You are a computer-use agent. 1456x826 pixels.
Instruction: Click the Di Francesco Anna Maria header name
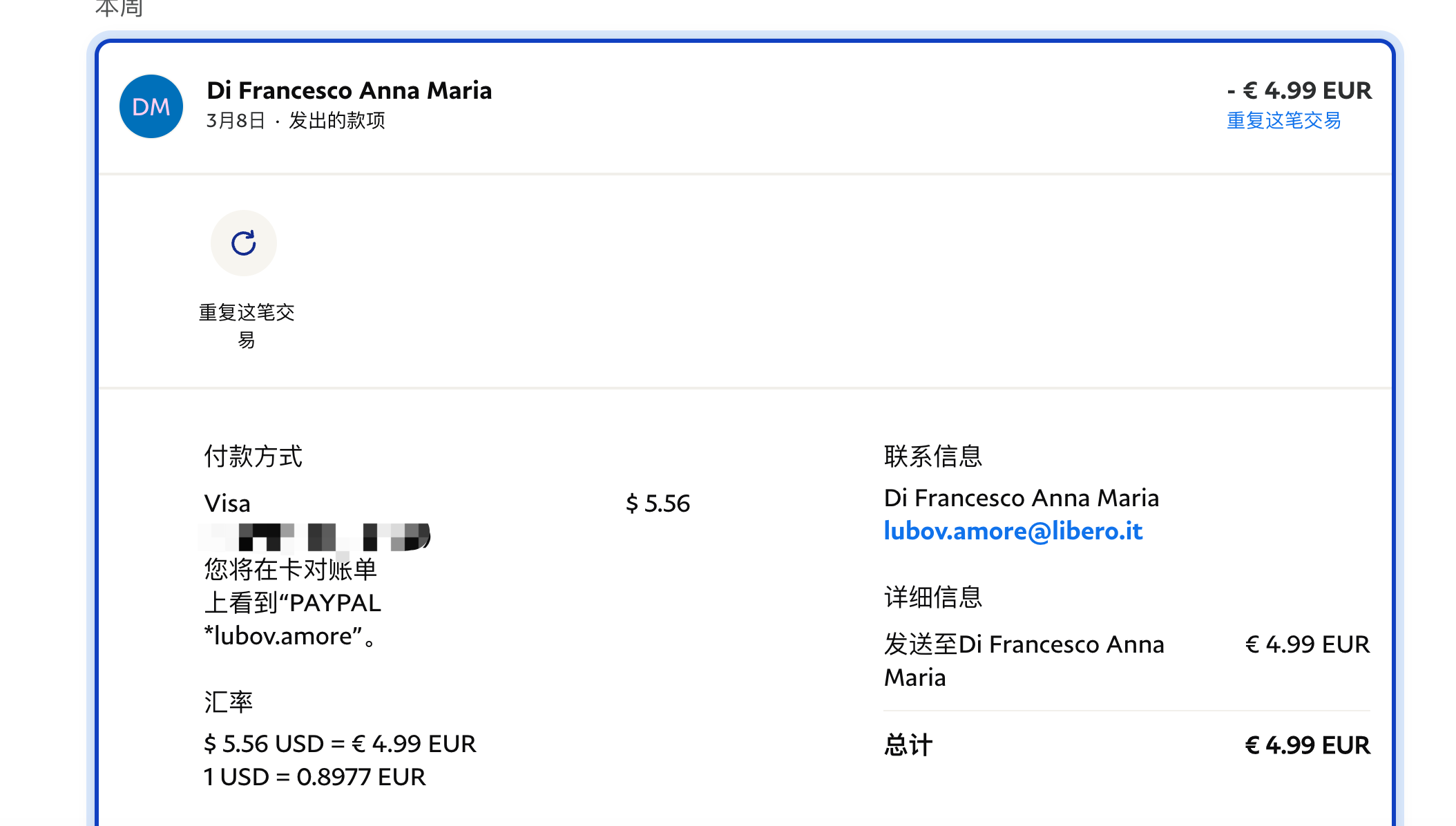pyautogui.click(x=349, y=90)
